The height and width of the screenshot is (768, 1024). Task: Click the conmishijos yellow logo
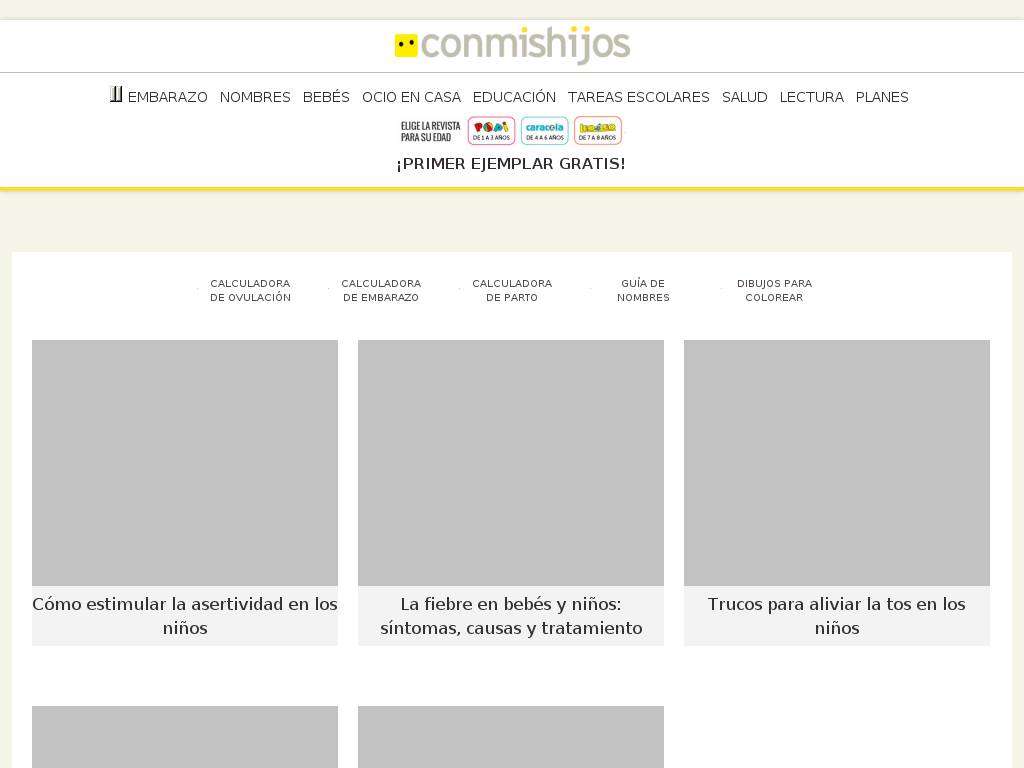pos(512,45)
